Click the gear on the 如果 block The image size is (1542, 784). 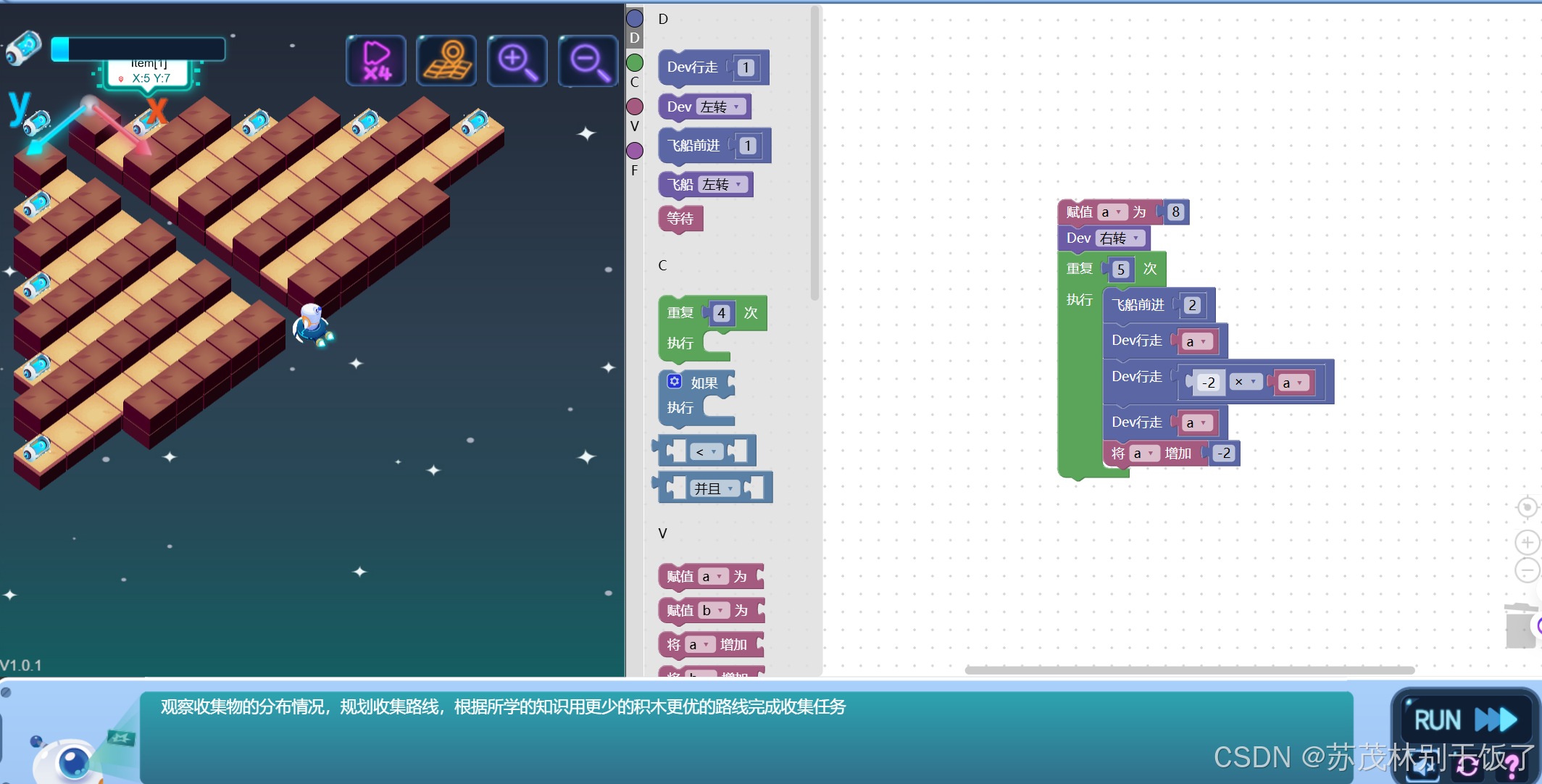[675, 381]
